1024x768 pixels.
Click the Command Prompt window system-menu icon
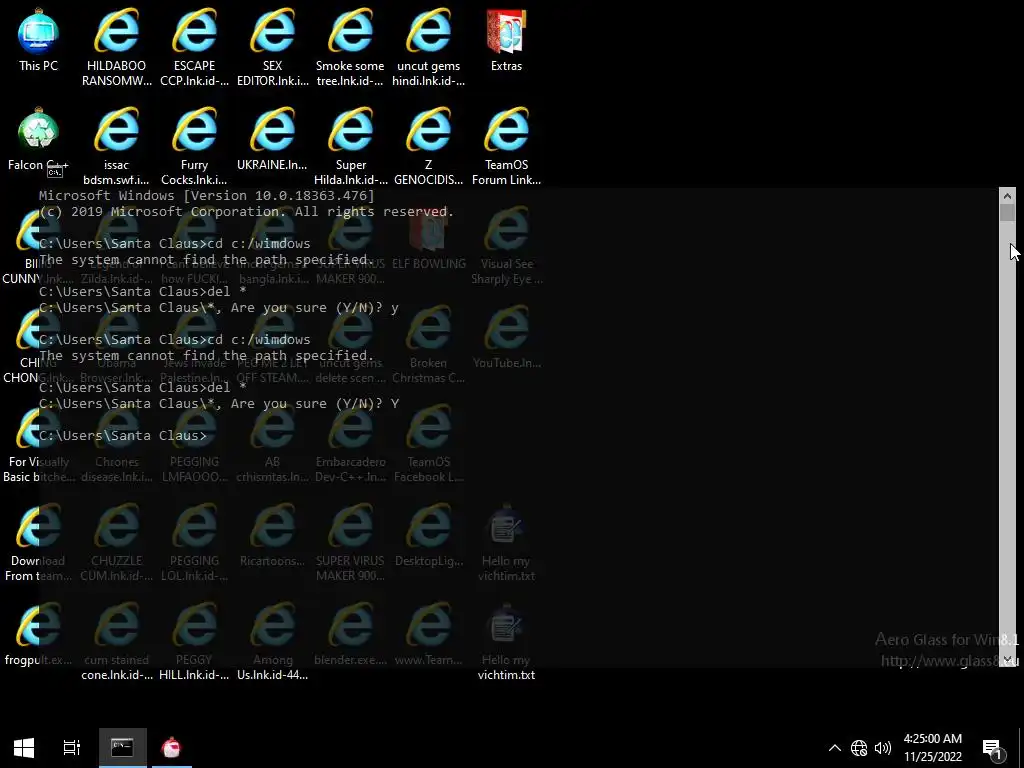point(55,172)
